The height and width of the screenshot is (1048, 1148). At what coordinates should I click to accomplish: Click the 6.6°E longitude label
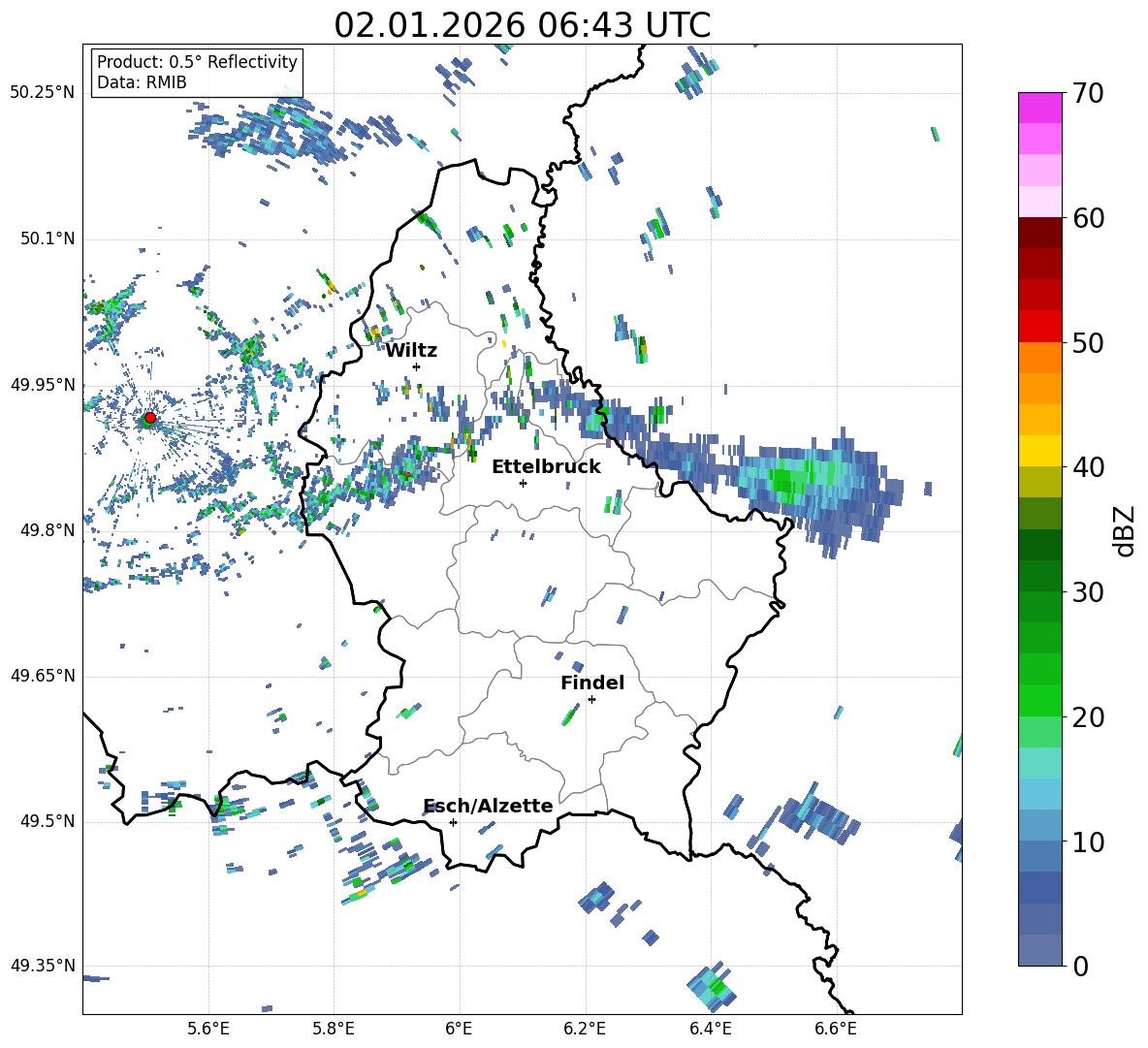[x=836, y=1029]
